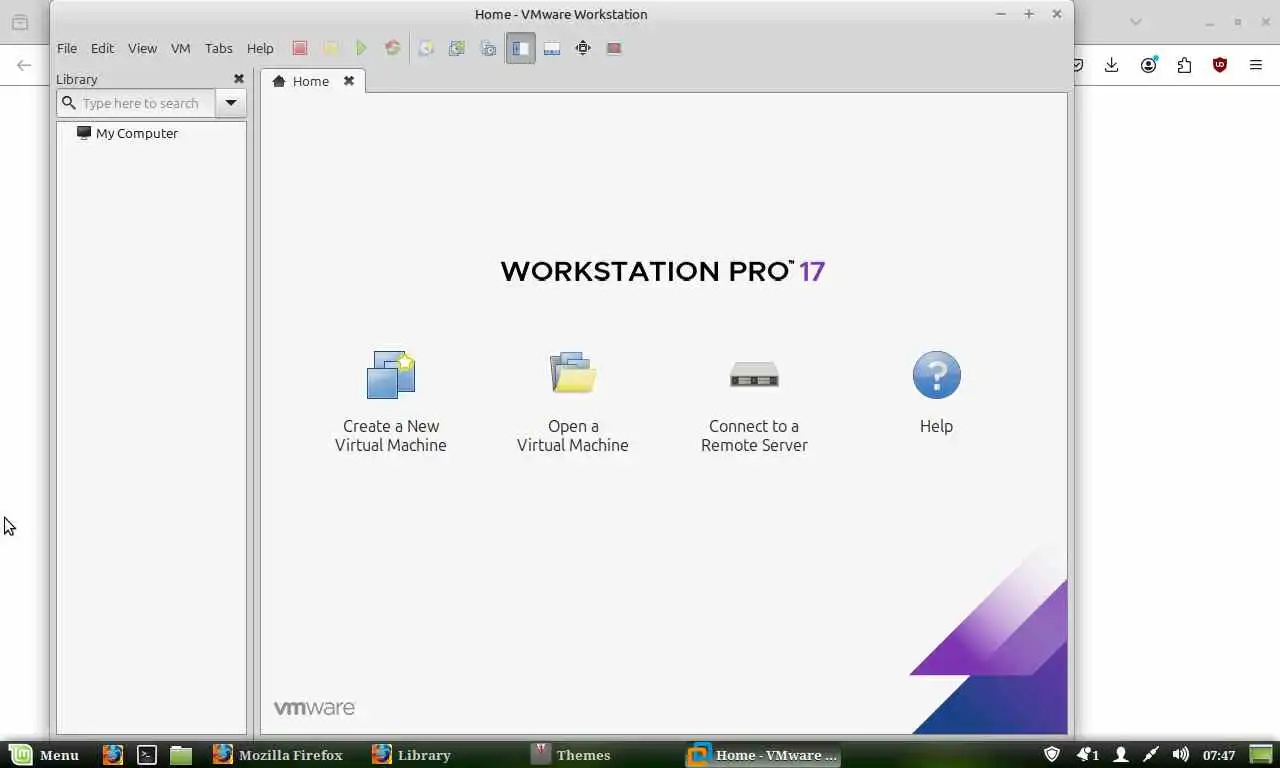This screenshot has width=1280, height=768.
Task: Open the Linux Mint Menu button
Action: pos(44,755)
